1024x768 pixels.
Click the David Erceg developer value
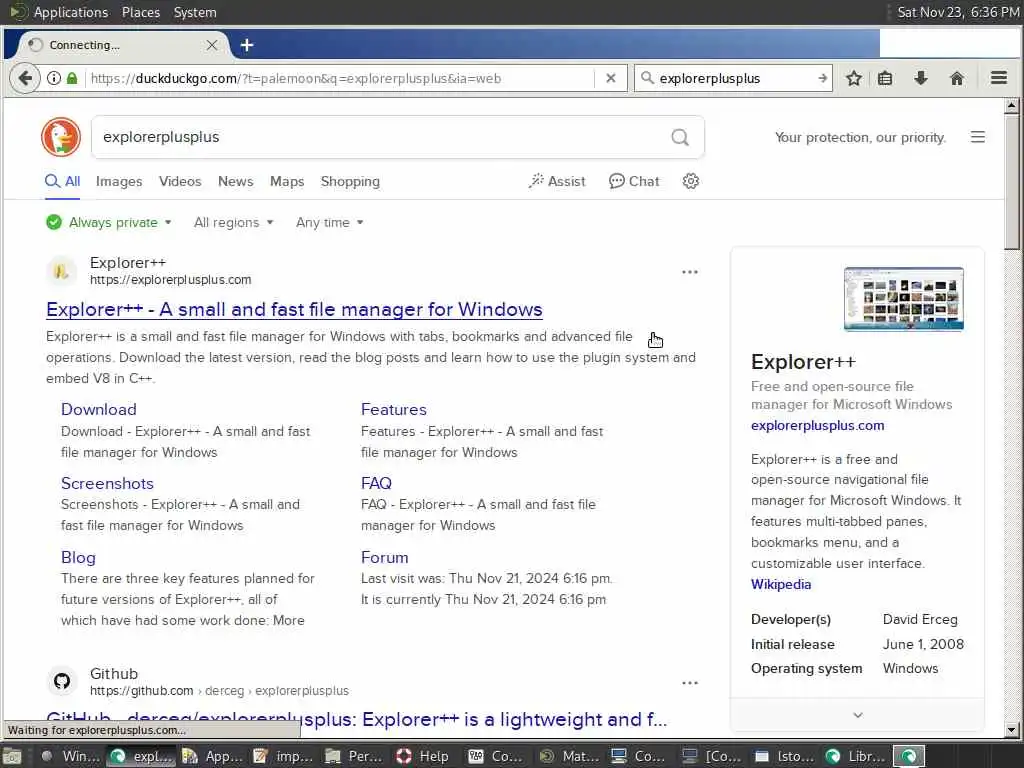point(920,619)
